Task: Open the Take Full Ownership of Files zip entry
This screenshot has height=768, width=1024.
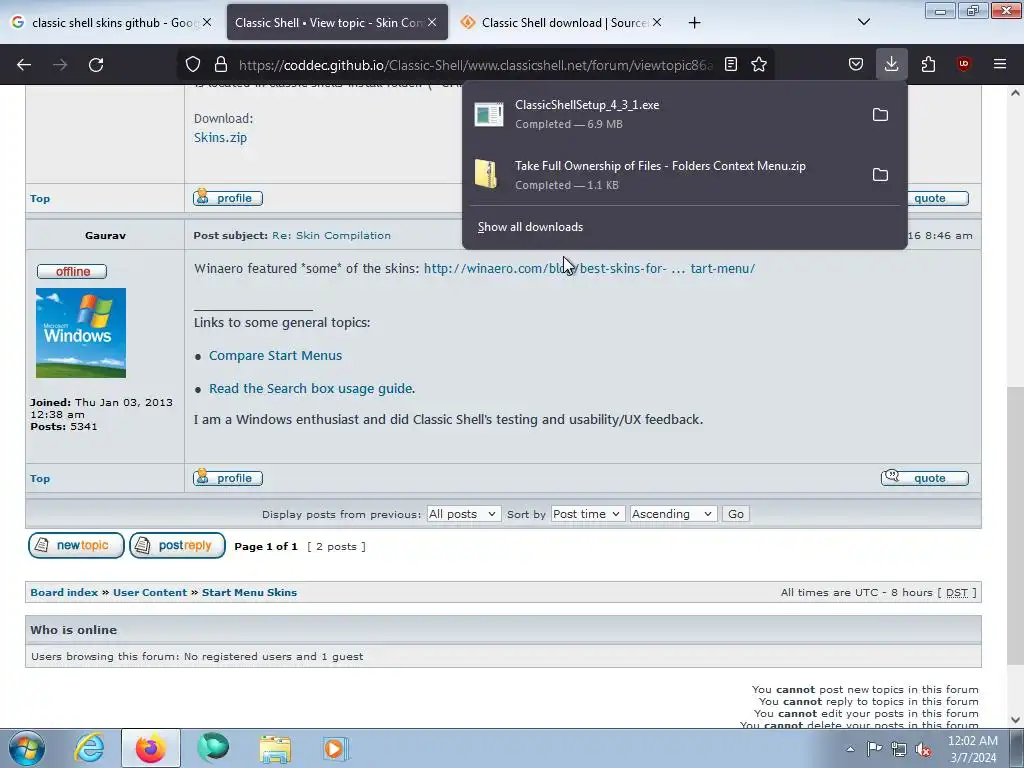Action: point(663,174)
